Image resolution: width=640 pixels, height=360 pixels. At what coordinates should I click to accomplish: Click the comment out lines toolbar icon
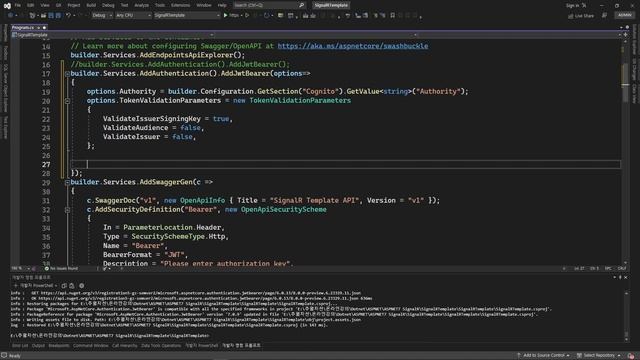tap(375, 16)
